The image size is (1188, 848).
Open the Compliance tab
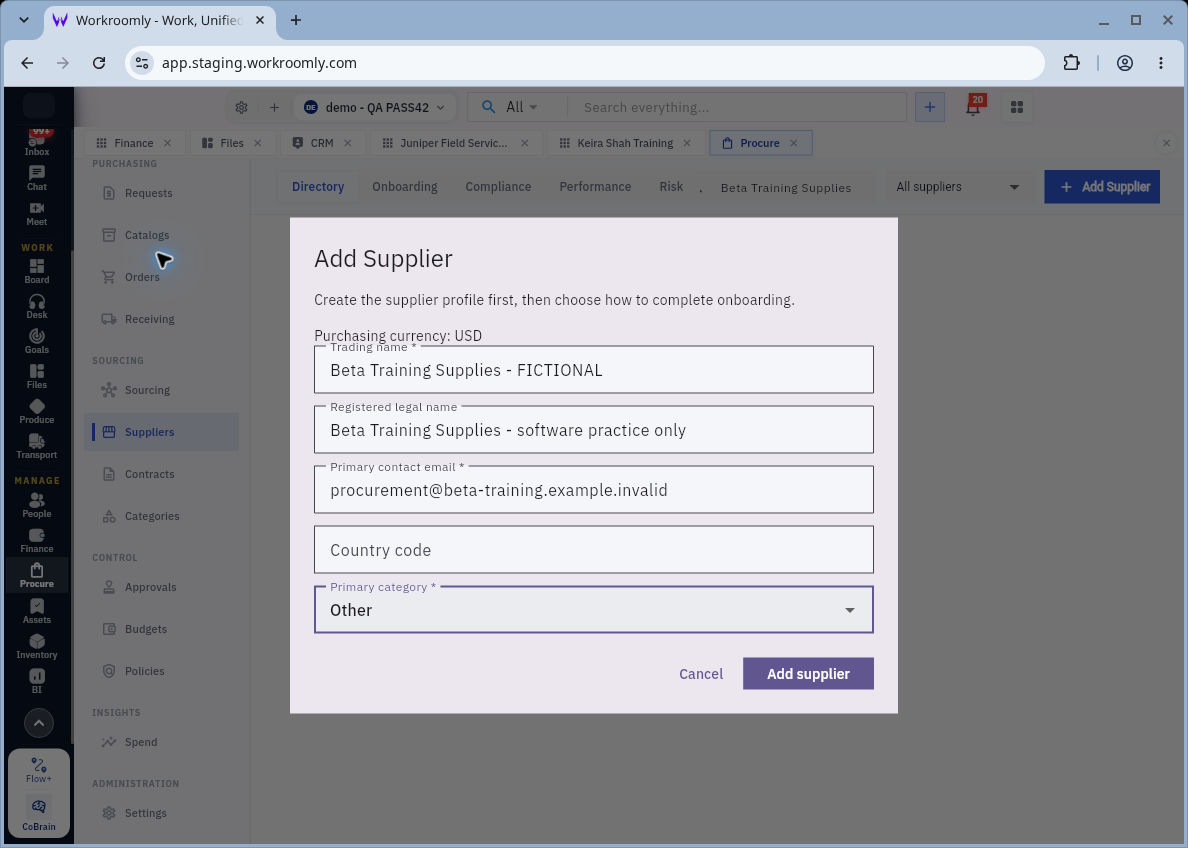click(x=498, y=186)
